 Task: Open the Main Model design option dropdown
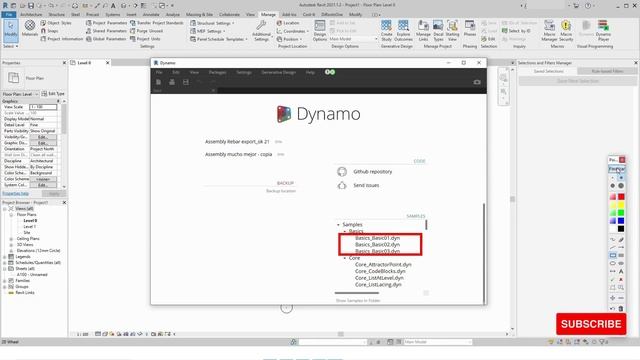[353, 39]
